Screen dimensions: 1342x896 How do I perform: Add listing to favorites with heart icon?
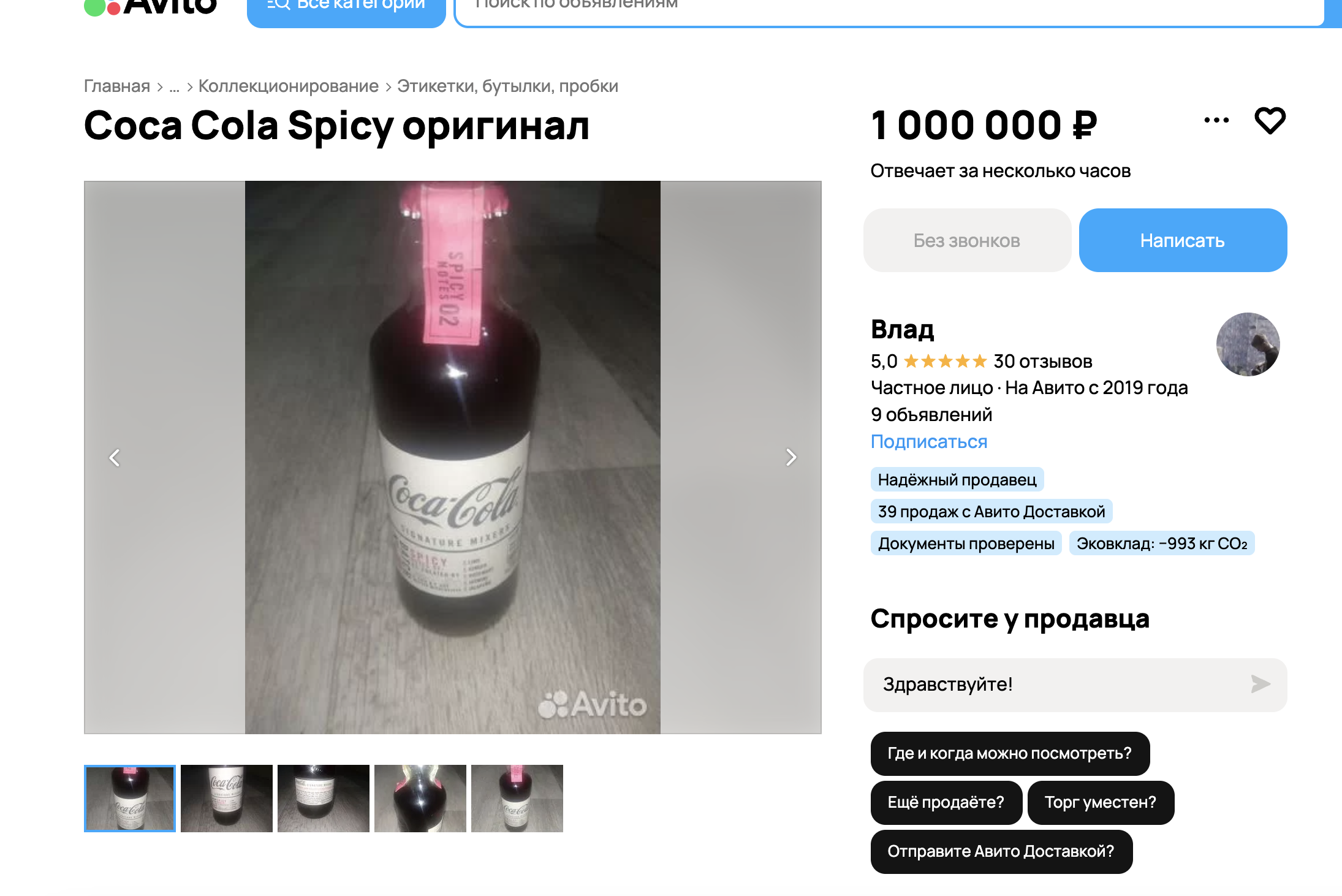[1270, 120]
